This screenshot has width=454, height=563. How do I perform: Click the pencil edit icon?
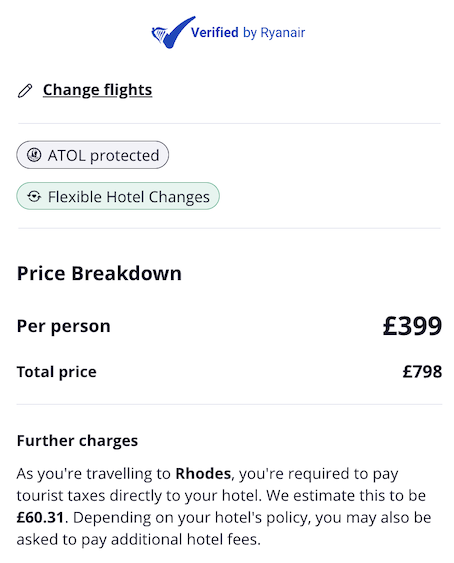(25, 90)
